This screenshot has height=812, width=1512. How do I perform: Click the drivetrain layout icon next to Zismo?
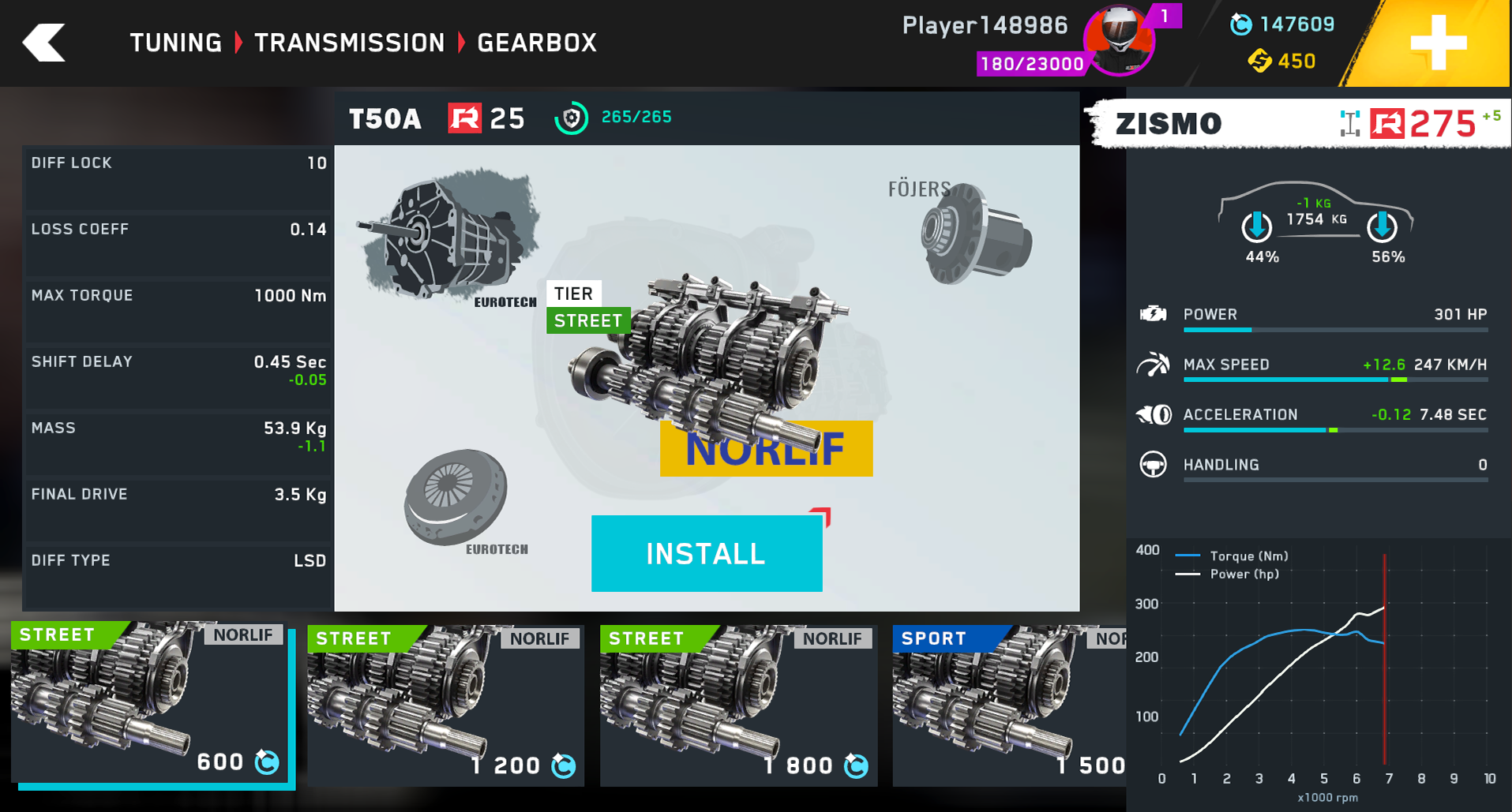pyautogui.click(x=1349, y=124)
